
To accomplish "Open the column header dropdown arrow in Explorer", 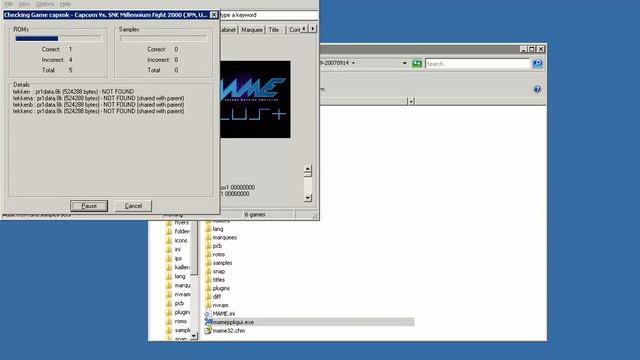I will [411, 101].
